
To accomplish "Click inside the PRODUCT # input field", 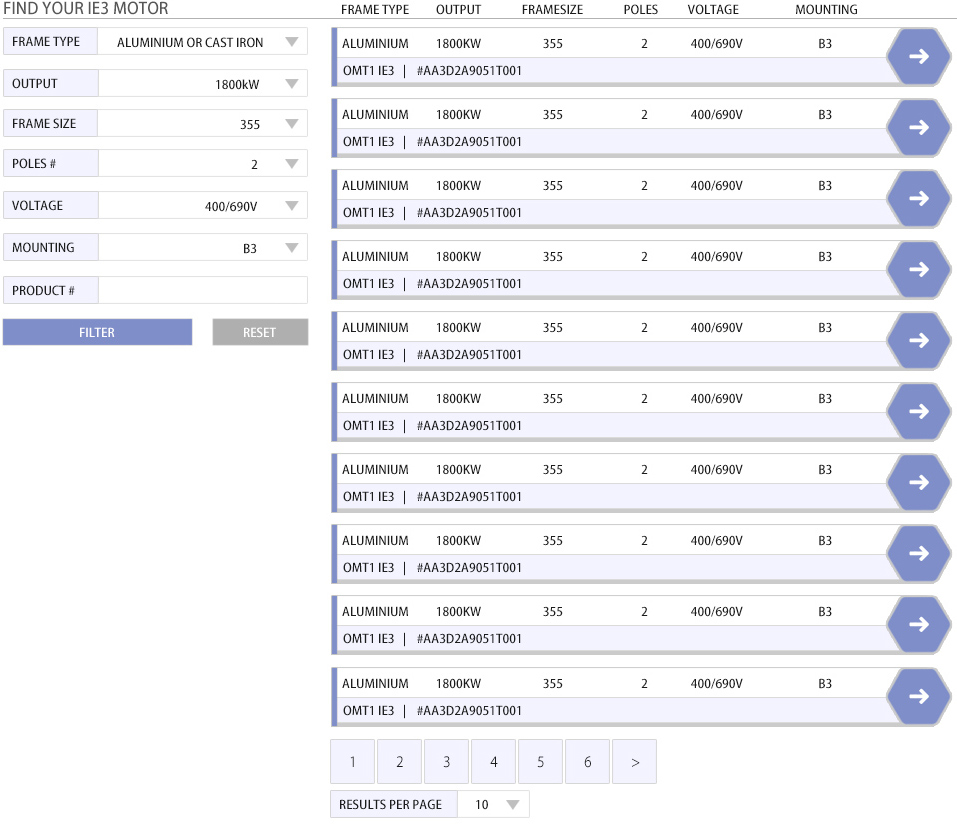I will pyautogui.click(x=203, y=289).
